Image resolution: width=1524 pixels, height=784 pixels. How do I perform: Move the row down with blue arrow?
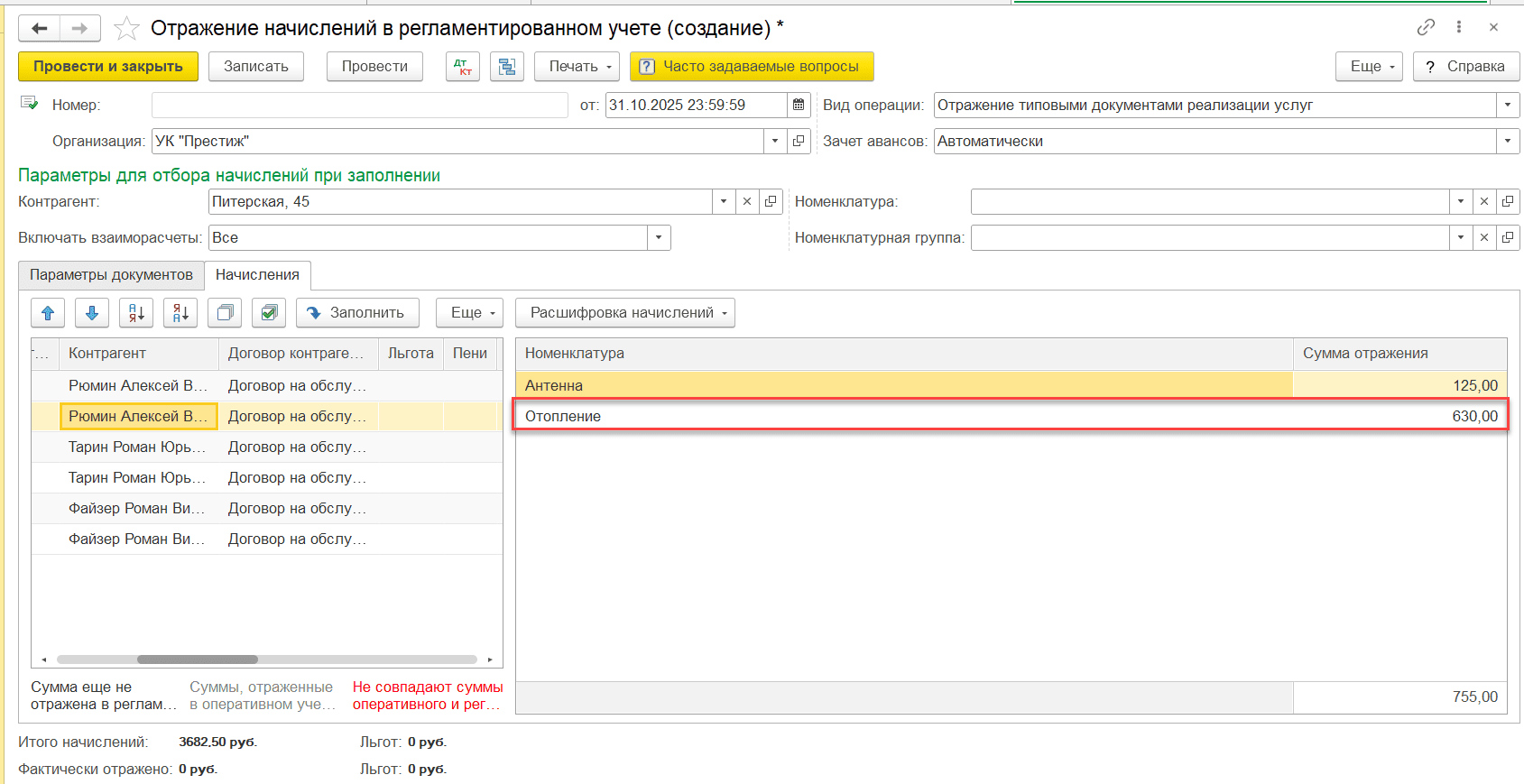(92, 313)
